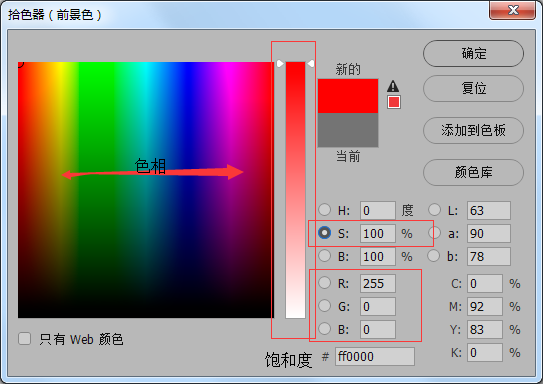This screenshot has width=543, height=384.
Task: Select the L lightness radio button
Action: click(x=434, y=209)
